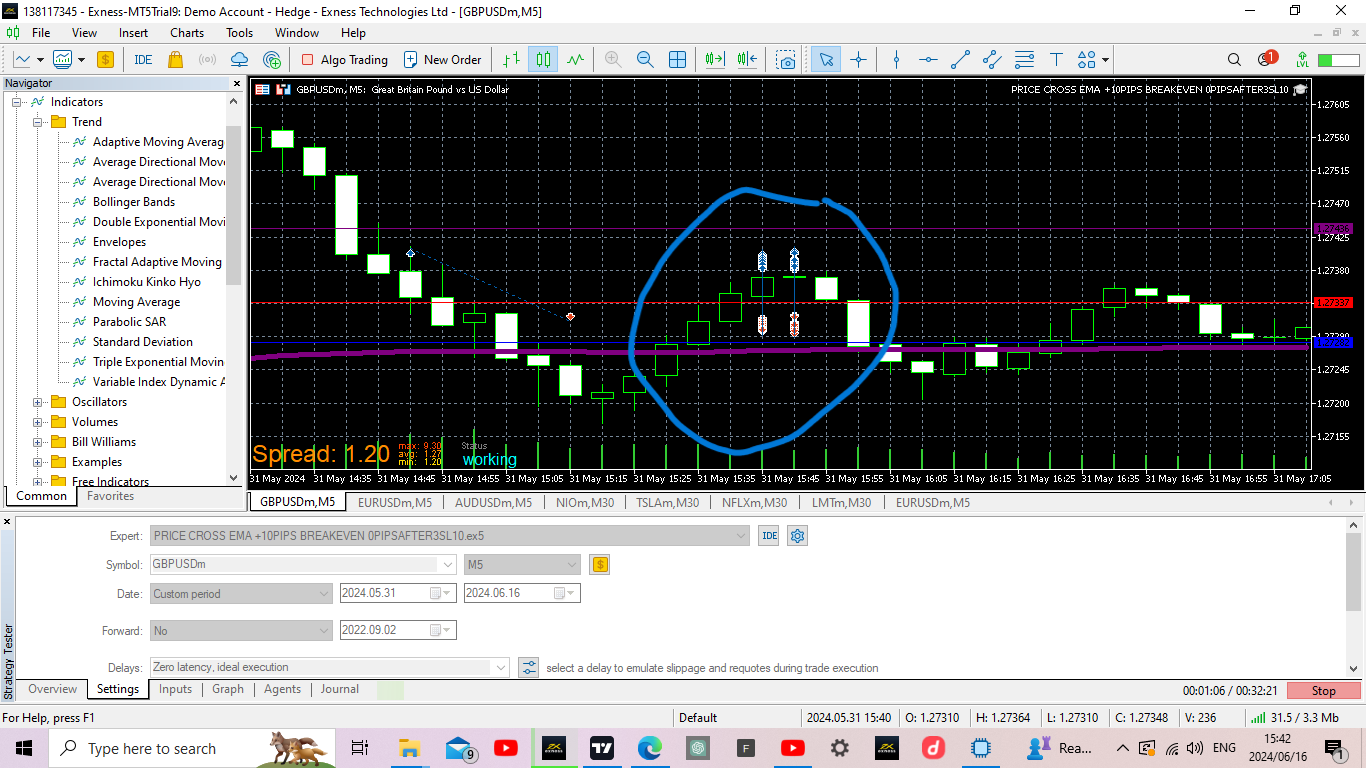Image resolution: width=1366 pixels, height=768 pixels.
Task: Zoom out the chart
Action: [645, 60]
